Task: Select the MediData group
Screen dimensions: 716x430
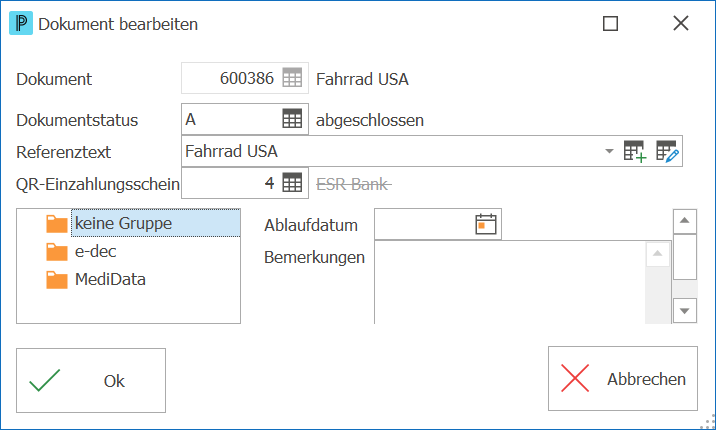Action: pyautogui.click(x=110, y=279)
